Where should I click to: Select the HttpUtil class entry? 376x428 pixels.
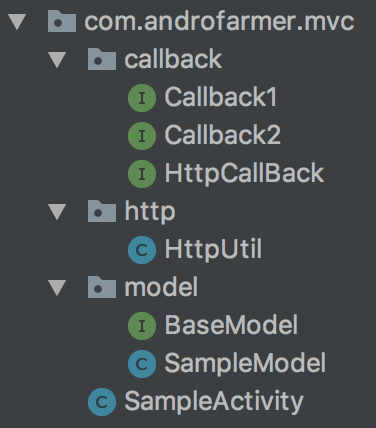pos(213,249)
